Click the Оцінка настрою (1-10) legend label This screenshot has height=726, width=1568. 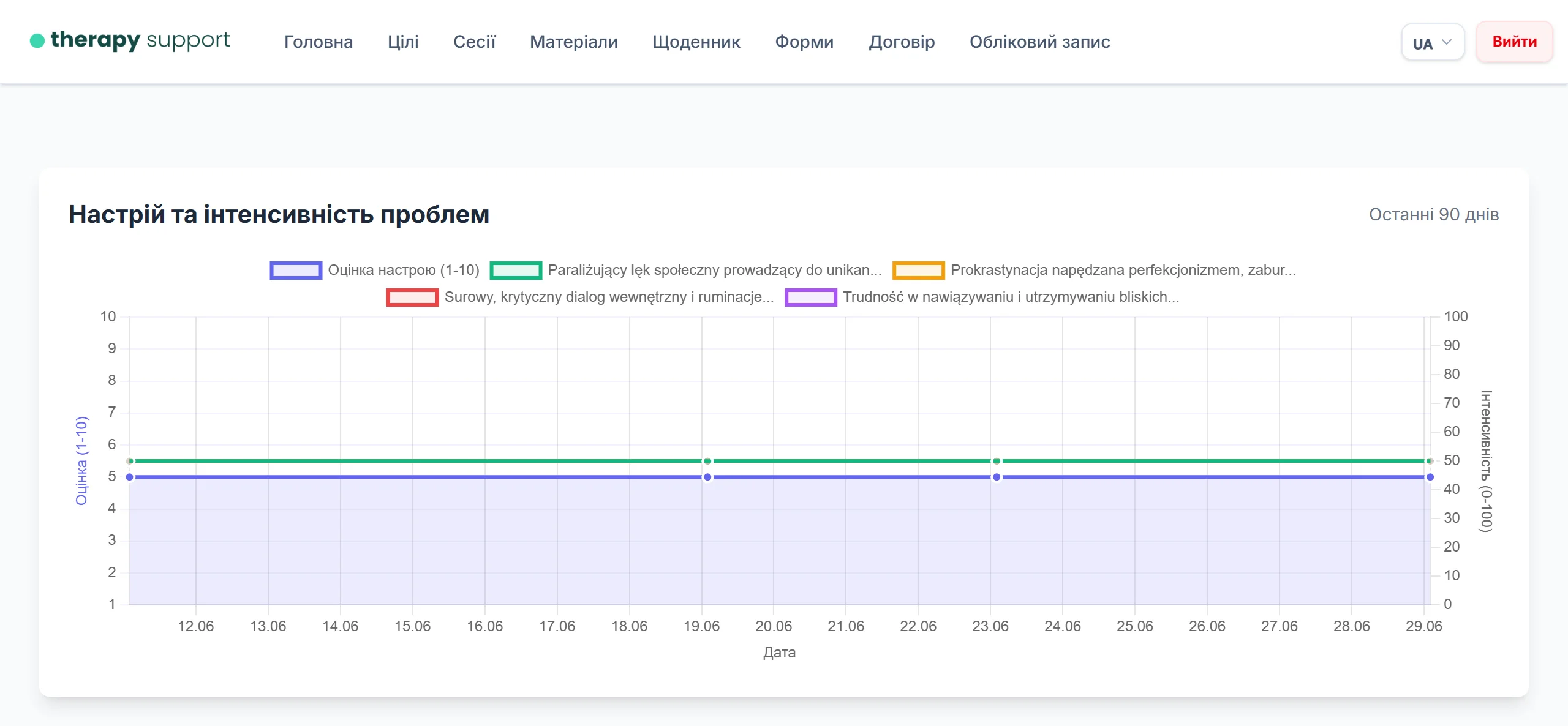pos(404,270)
